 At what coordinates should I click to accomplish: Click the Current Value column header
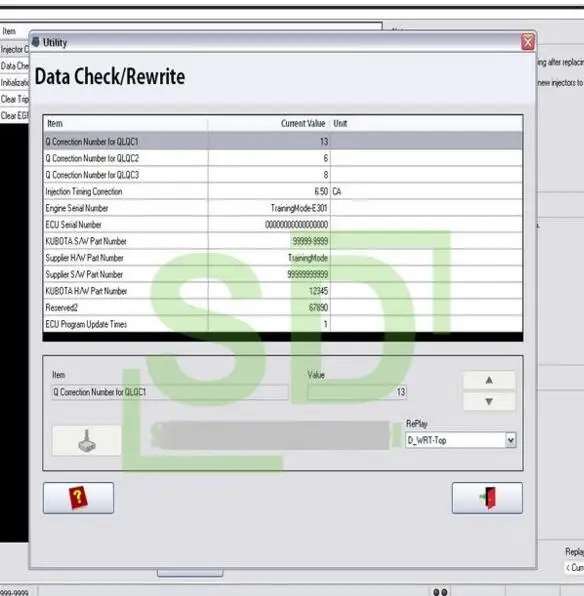269,124
